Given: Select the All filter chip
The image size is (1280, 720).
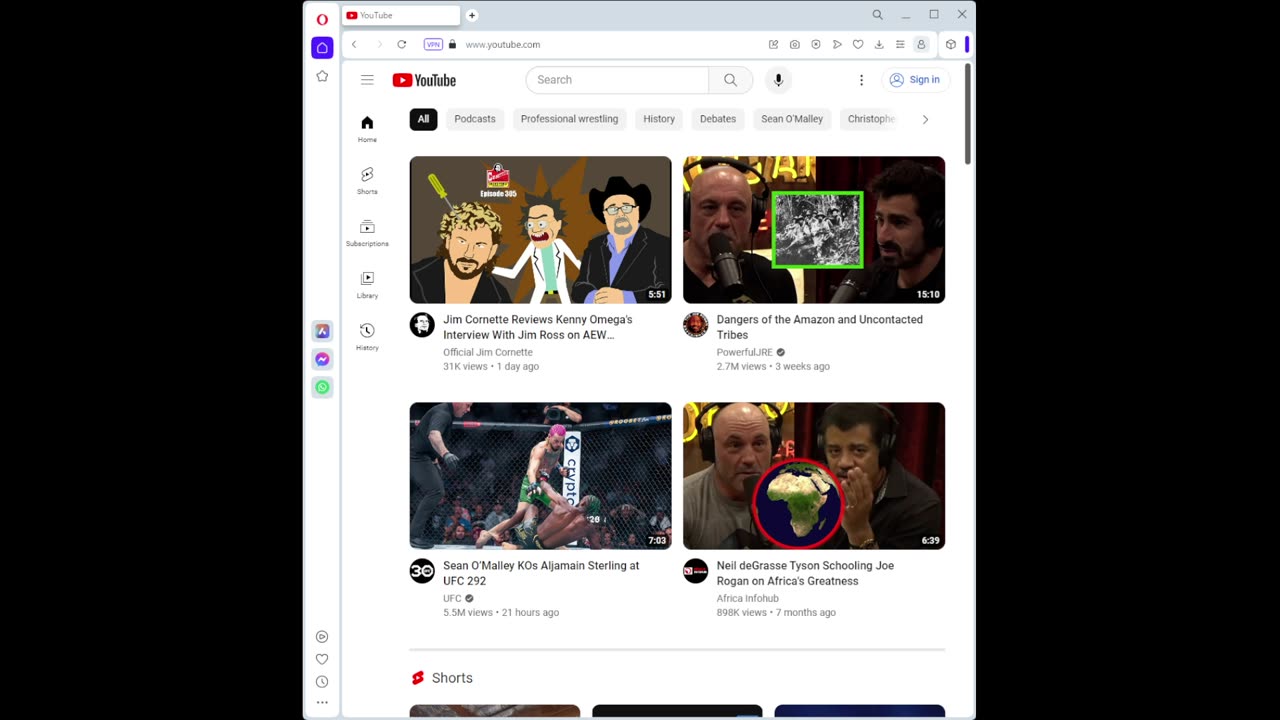Looking at the screenshot, I should 423,119.
